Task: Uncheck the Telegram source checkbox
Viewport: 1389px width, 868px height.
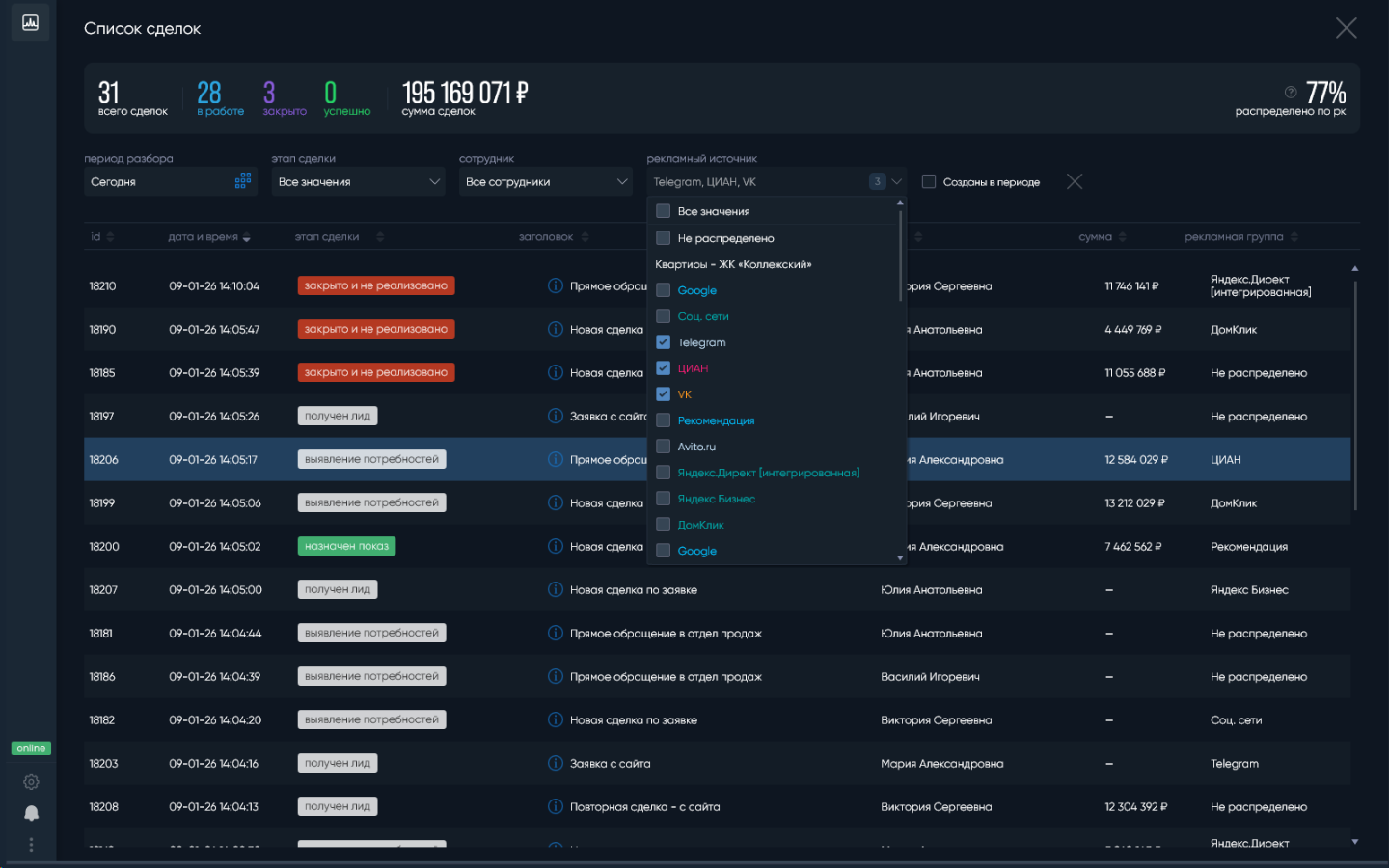Action: pyautogui.click(x=664, y=342)
